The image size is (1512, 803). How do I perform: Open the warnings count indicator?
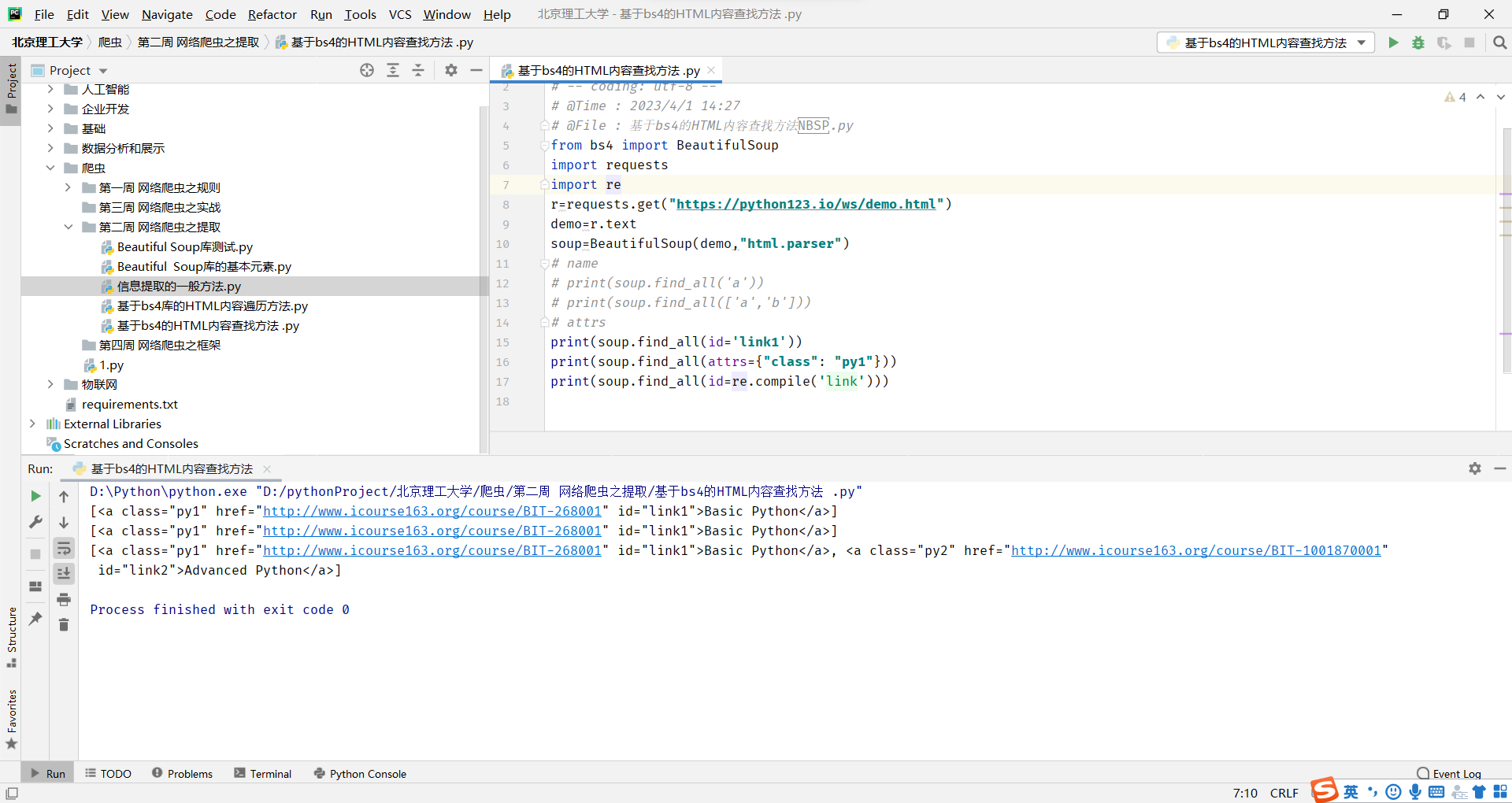click(x=1455, y=97)
